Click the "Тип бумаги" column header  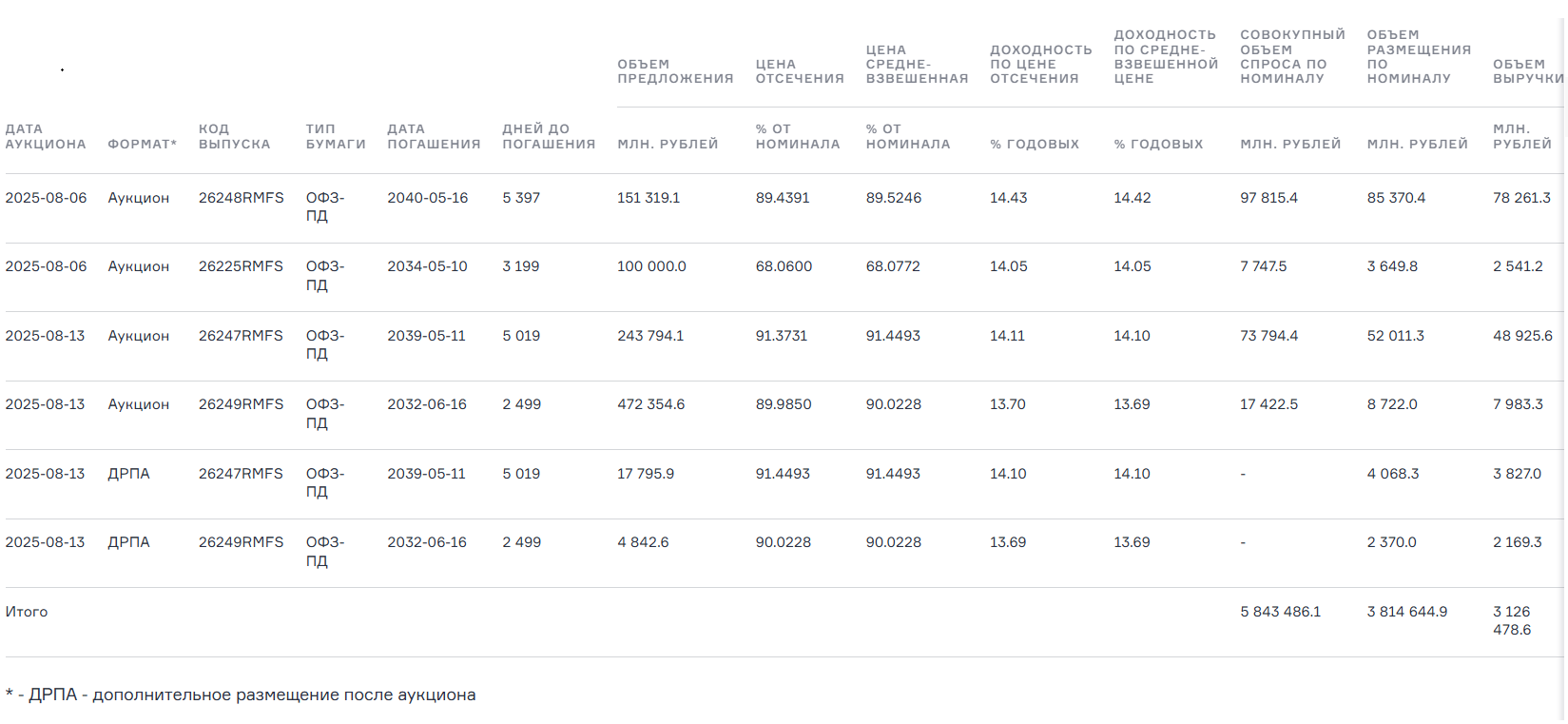click(335, 136)
